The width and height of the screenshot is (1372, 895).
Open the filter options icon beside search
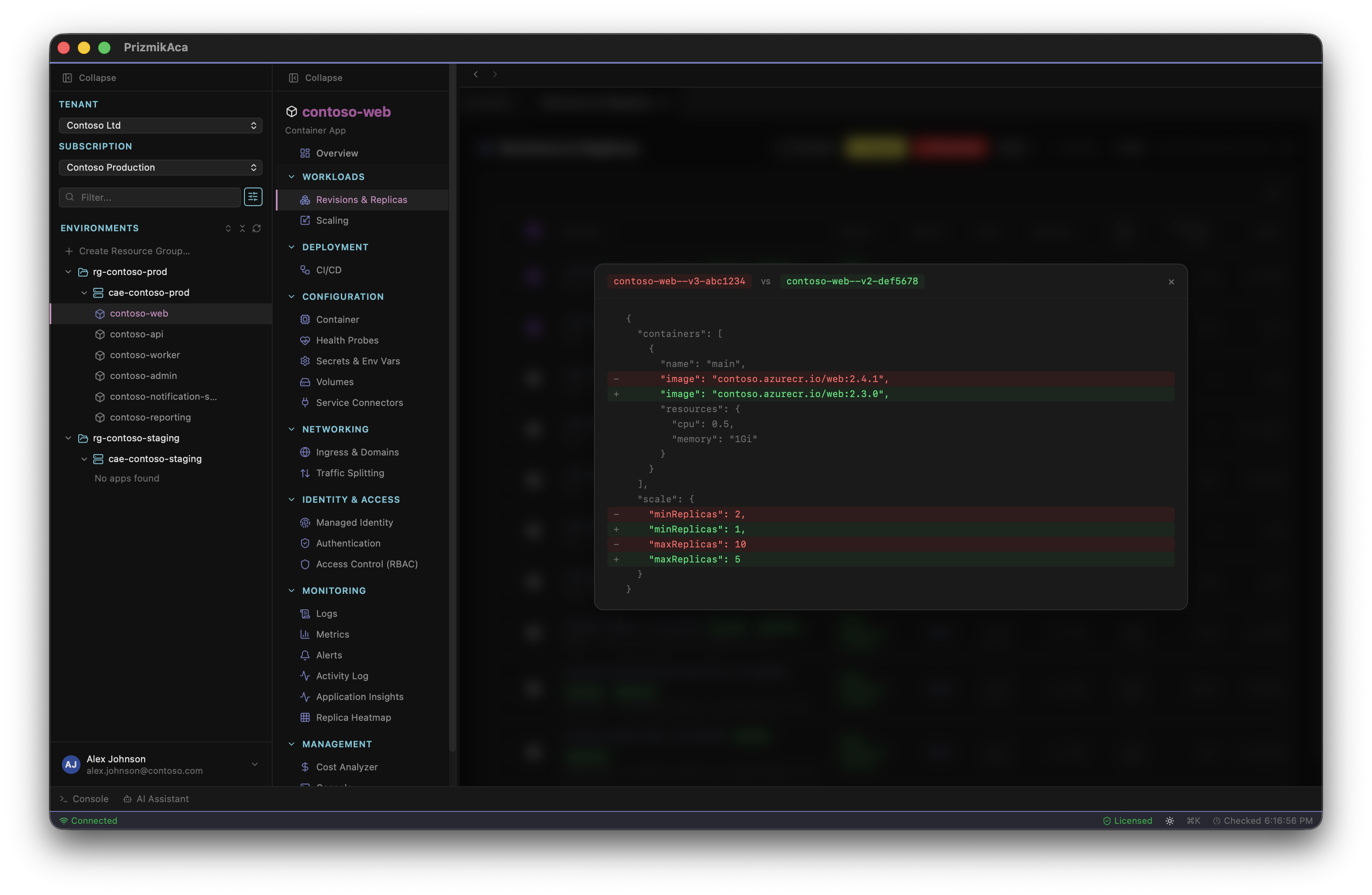(253, 197)
